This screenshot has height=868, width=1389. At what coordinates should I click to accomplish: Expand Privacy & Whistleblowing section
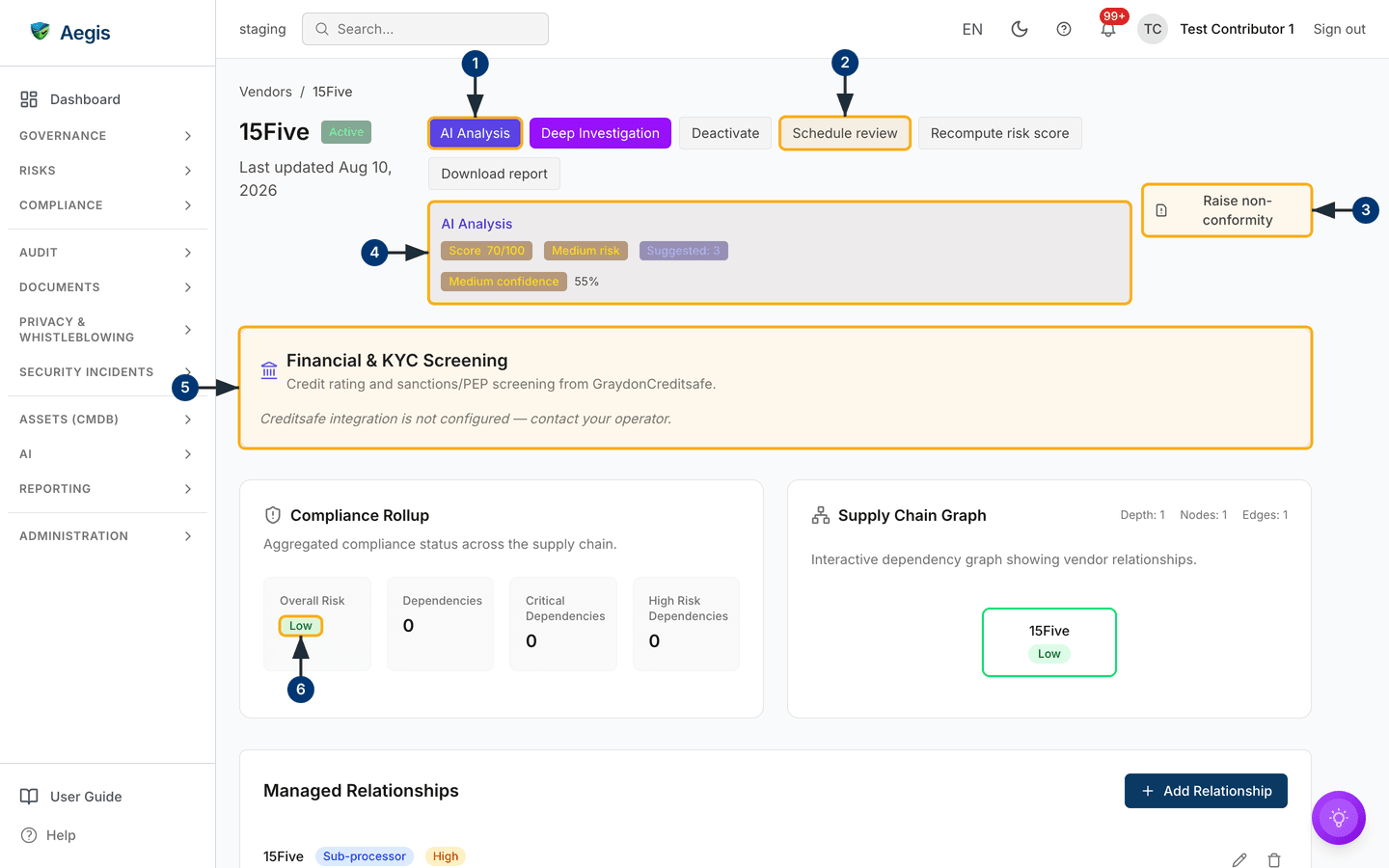pyautogui.click(x=107, y=330)
